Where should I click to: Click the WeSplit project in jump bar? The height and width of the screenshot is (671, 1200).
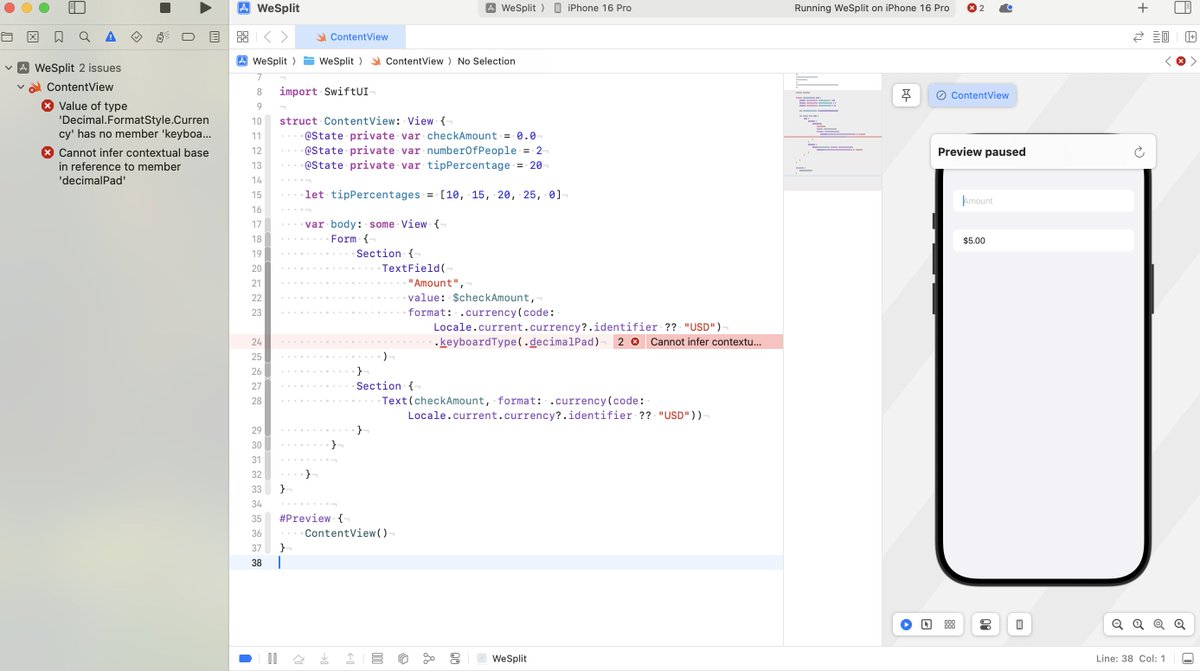tap(262, 61)
